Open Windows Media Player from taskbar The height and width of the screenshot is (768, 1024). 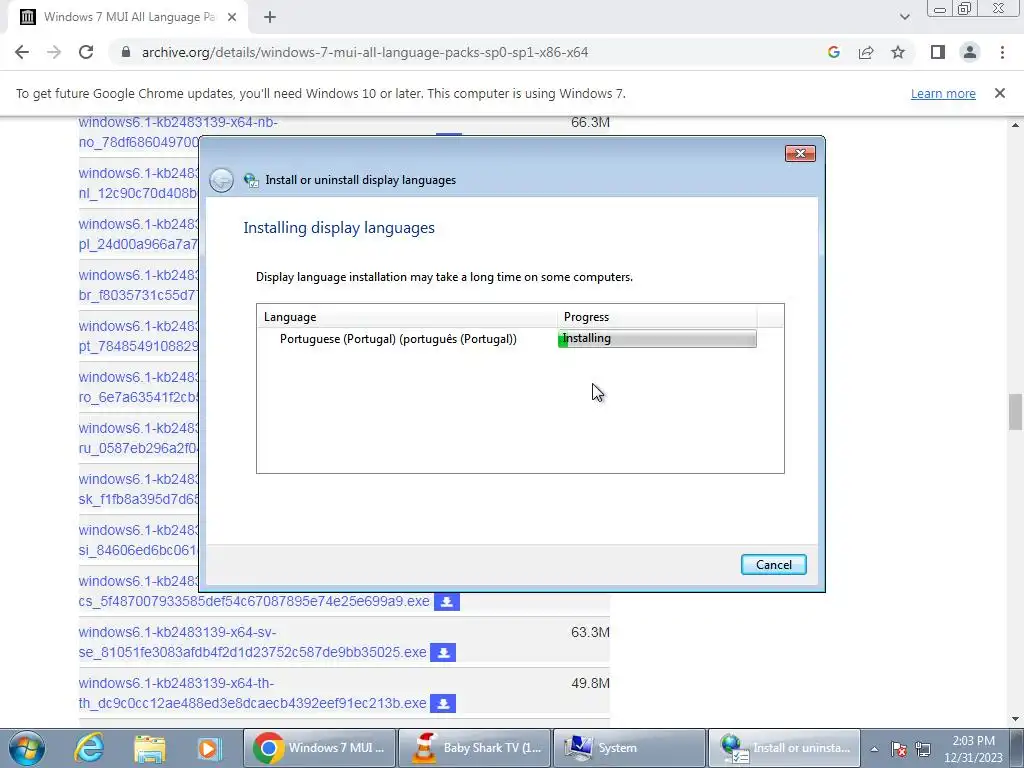pyautogui.click(x=210, y=748)
